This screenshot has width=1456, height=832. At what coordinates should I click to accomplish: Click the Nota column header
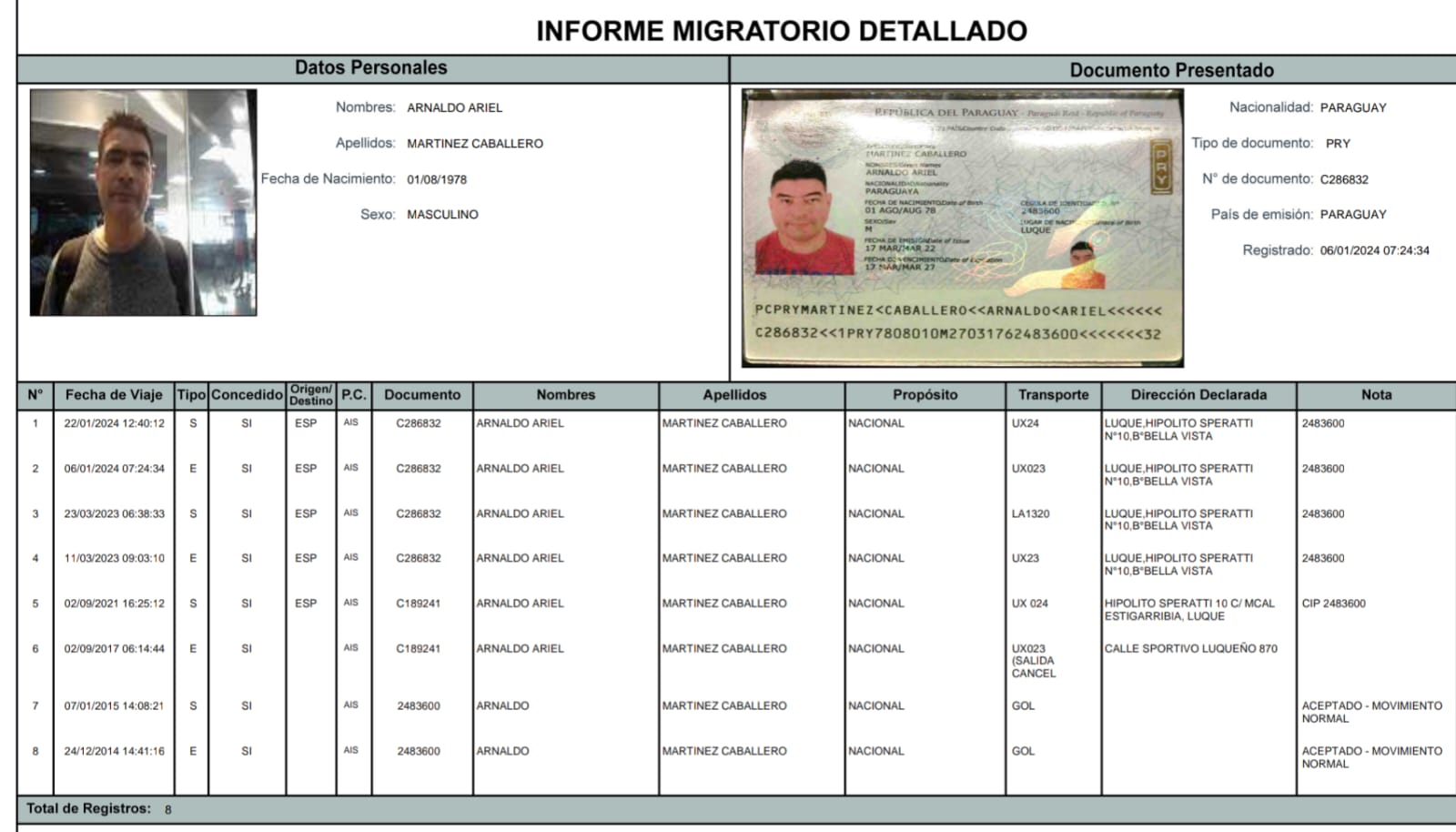[1378, 395]
